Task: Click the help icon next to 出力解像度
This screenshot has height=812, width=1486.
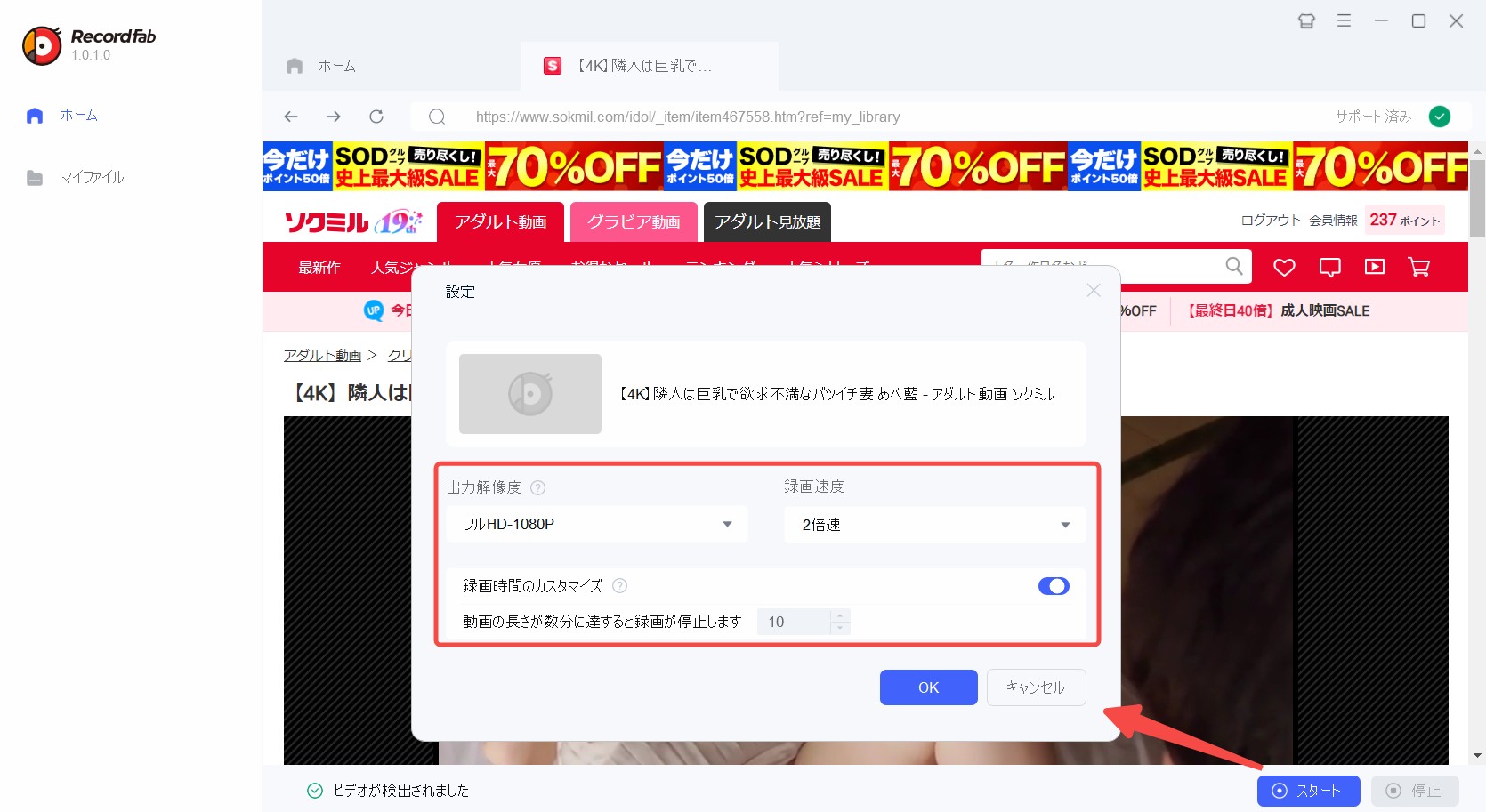Action: (x=537, y=487)
